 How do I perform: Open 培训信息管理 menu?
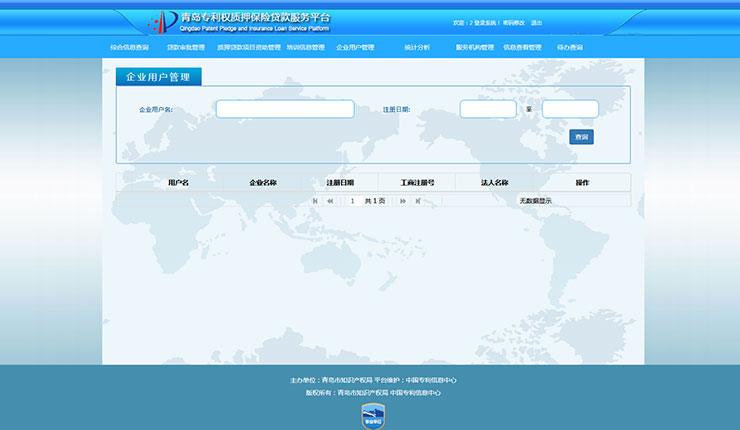tap(305, 47)
